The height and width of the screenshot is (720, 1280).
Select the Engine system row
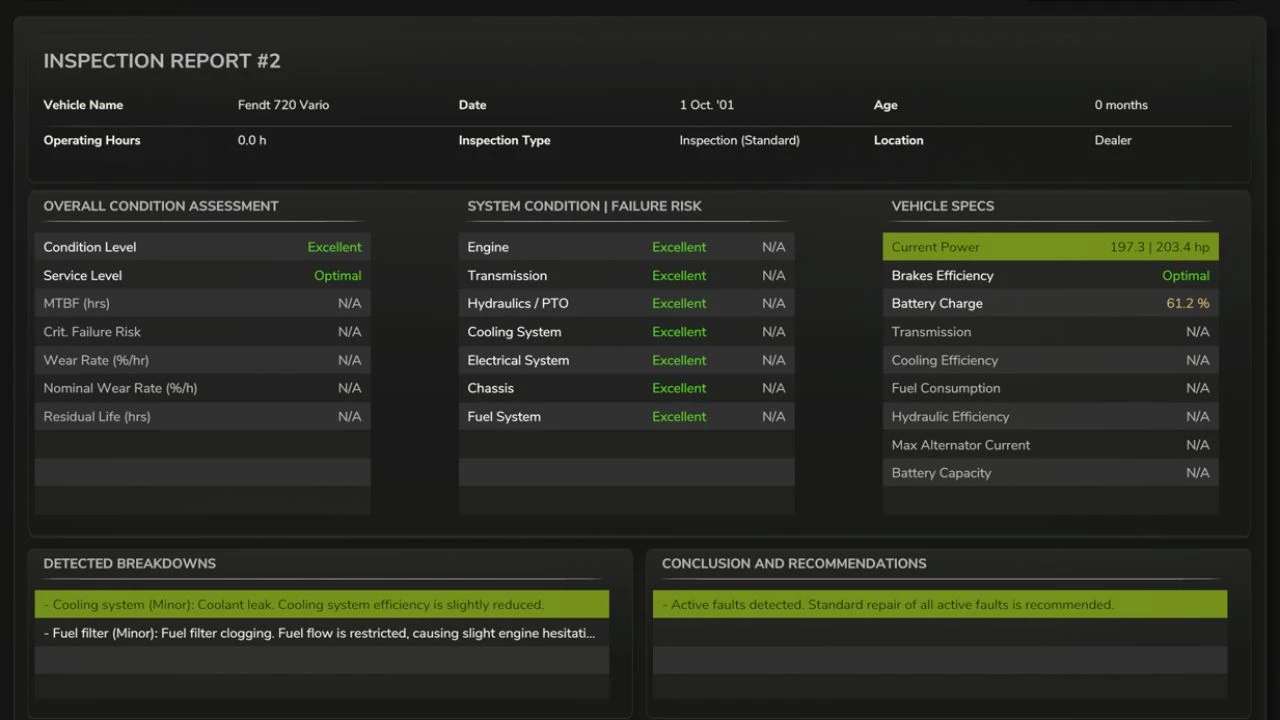tap(626, 247)
